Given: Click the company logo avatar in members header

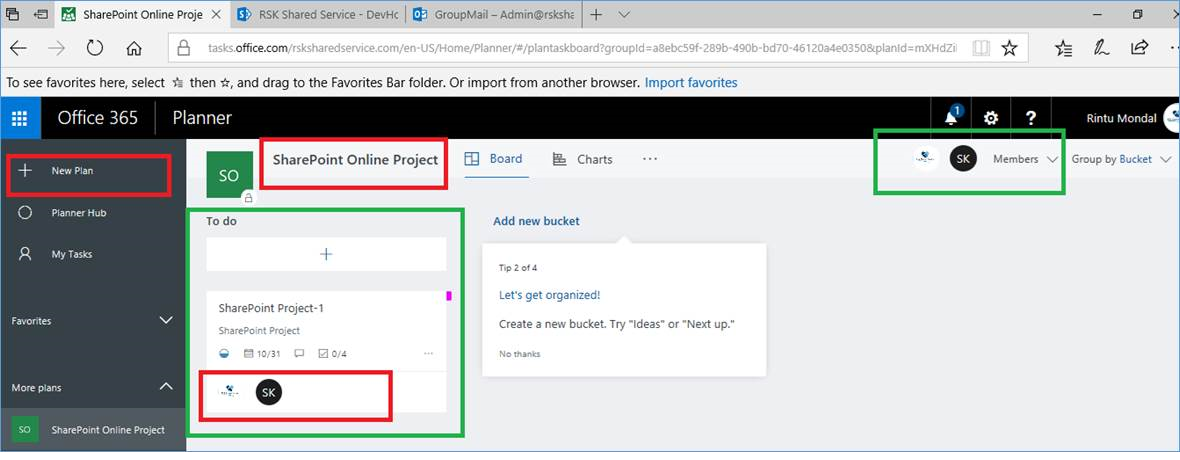Looking at the screenshot, I should [925, 159].
